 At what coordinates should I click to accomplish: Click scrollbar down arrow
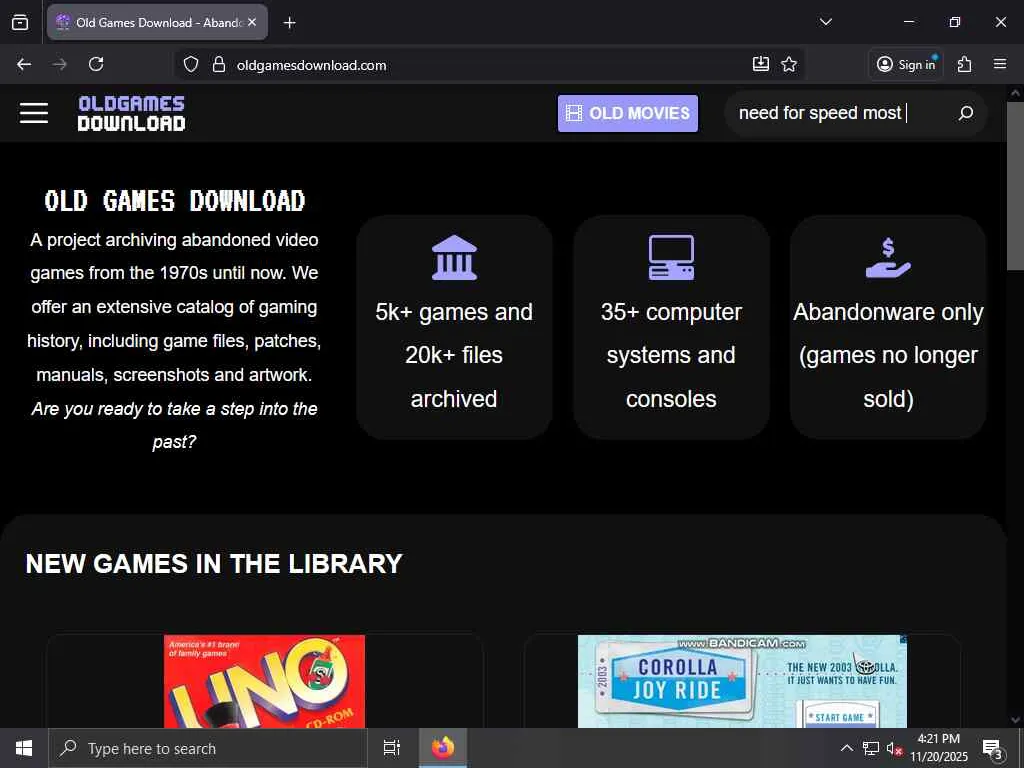tap(1015, 720)
